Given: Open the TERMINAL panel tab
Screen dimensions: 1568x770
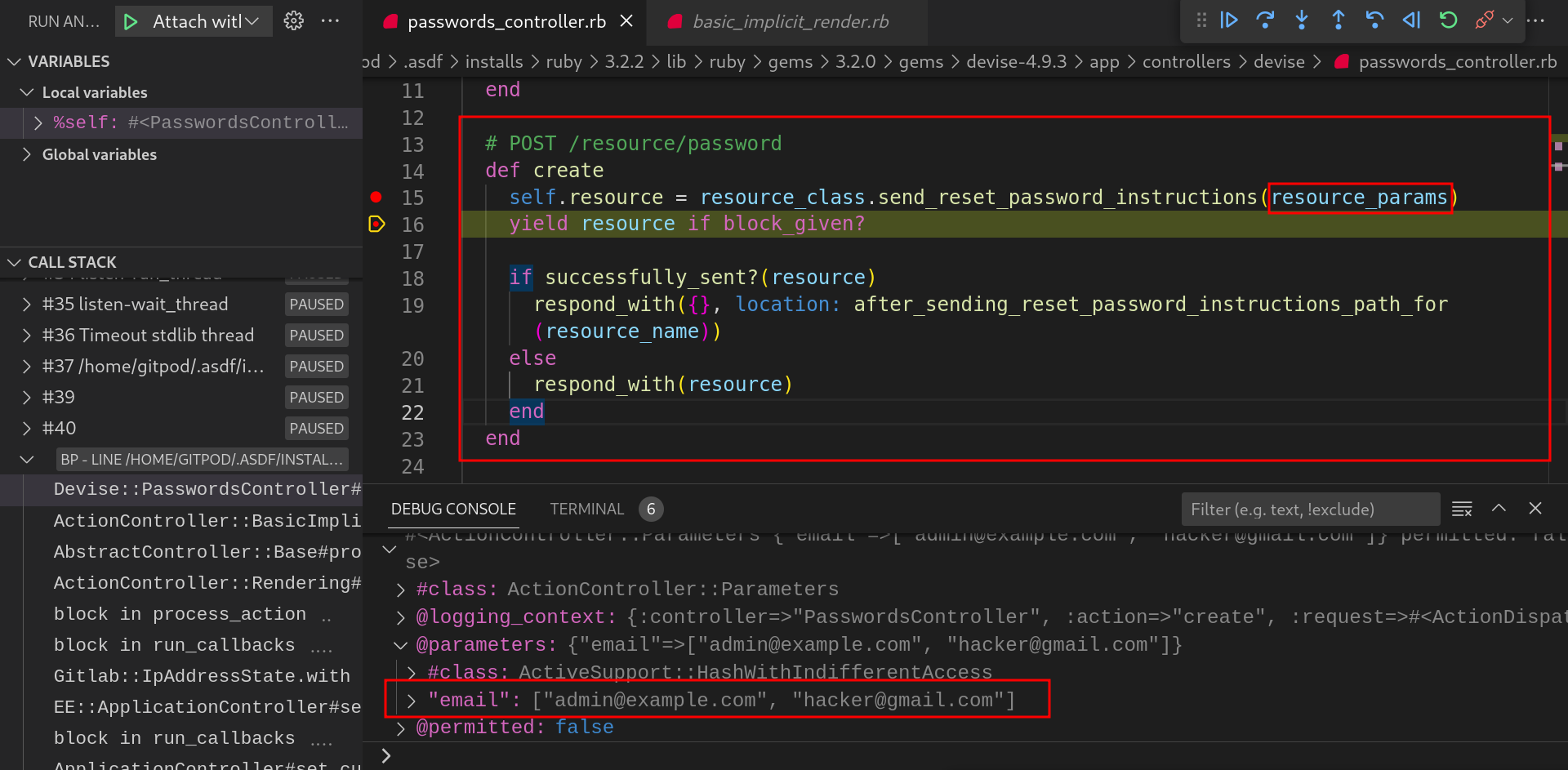Looking at the screenshot, I should coord(586,509).
